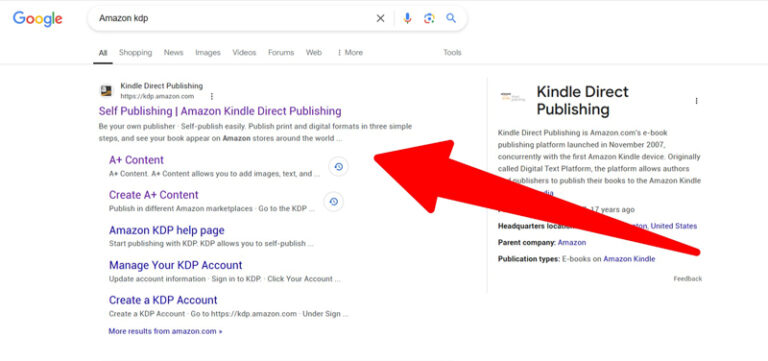Select the All results tab

point(103,53)
